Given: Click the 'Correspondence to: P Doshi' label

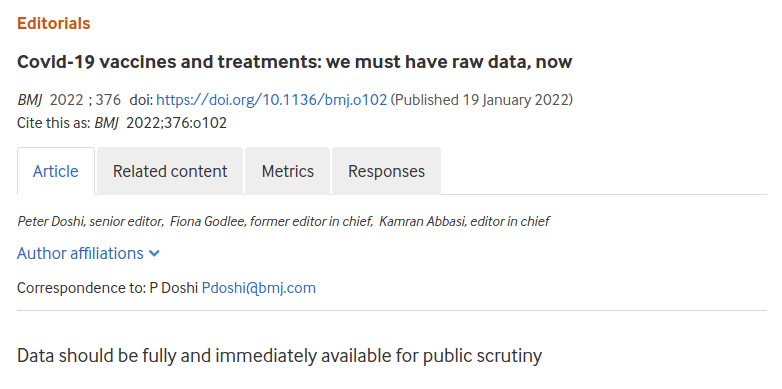Looking at the screenshot, I should 108,288.
